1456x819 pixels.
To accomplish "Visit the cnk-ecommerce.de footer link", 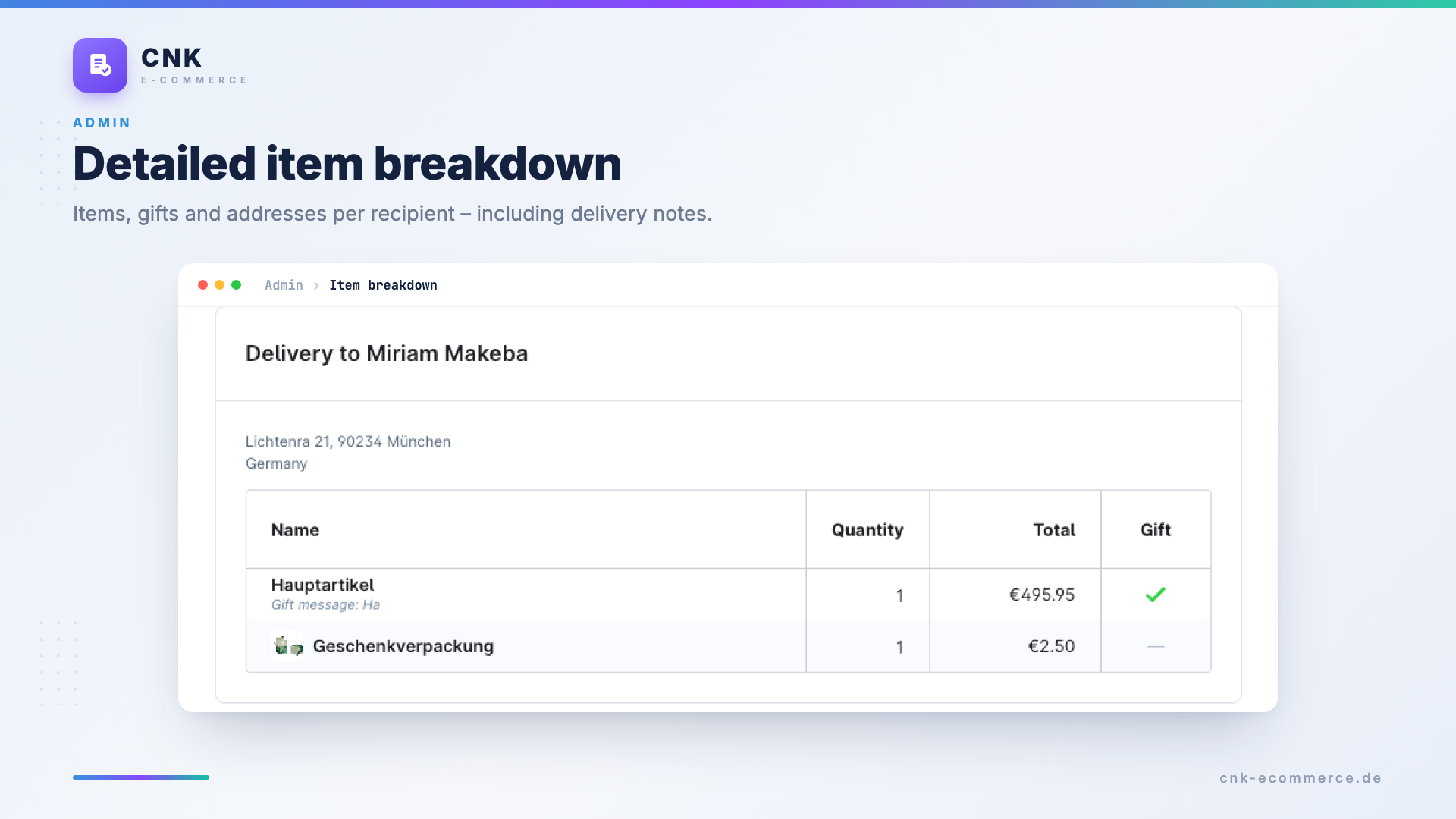I will pyautogui.click(x=1301, y=777).
